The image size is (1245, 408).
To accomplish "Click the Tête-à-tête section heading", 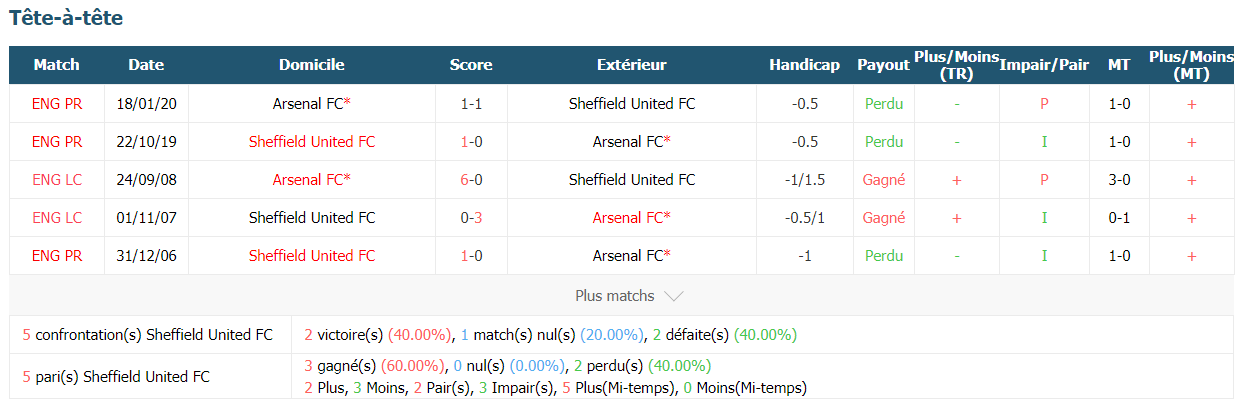I will pyautogui.click(x=66, y=18).
